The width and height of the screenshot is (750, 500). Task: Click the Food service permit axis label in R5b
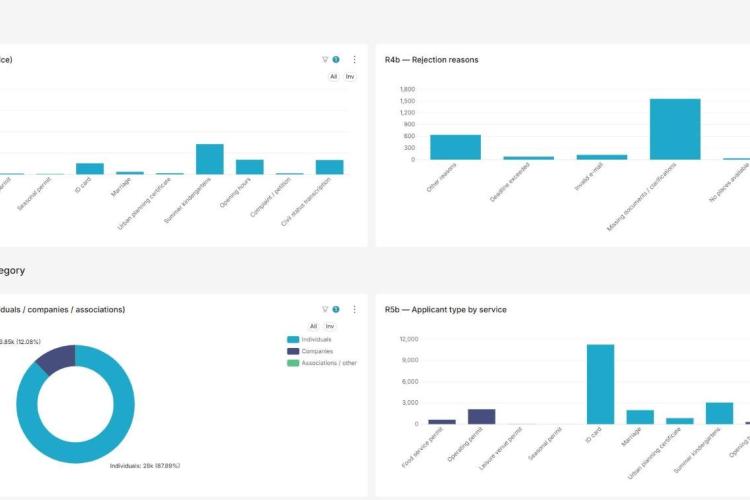423,448
